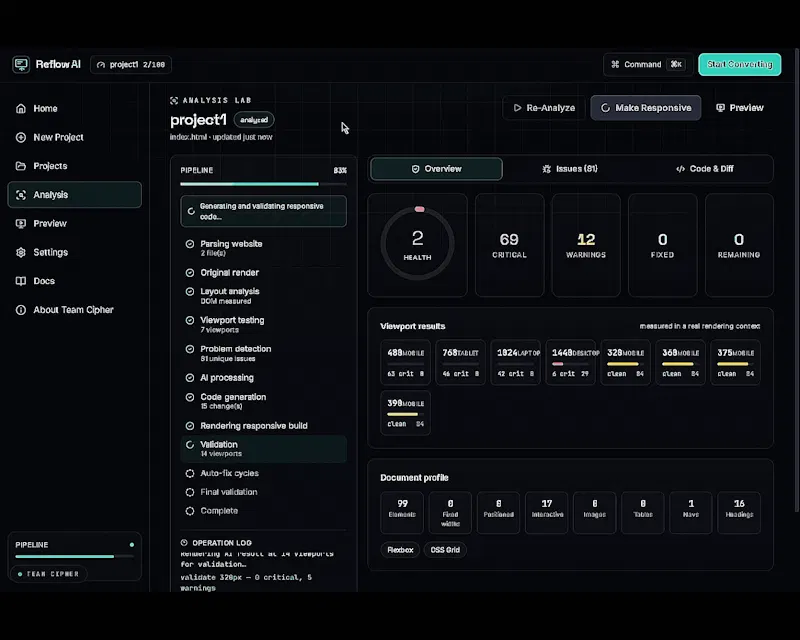Switch to the Overview tab
This screenshot has width=800, height=640.
pyautogui.click(x=436, y=169)
